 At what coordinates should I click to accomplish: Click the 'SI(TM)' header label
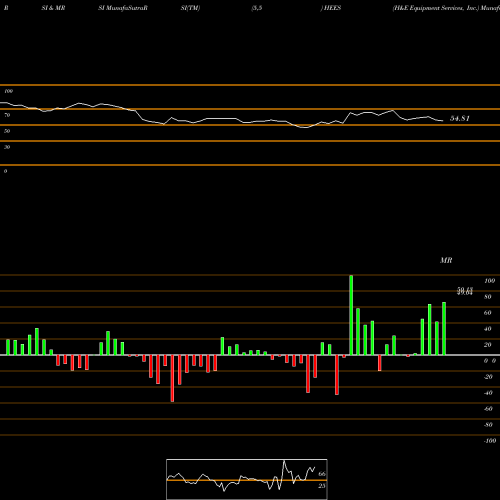tap(190, 8)
